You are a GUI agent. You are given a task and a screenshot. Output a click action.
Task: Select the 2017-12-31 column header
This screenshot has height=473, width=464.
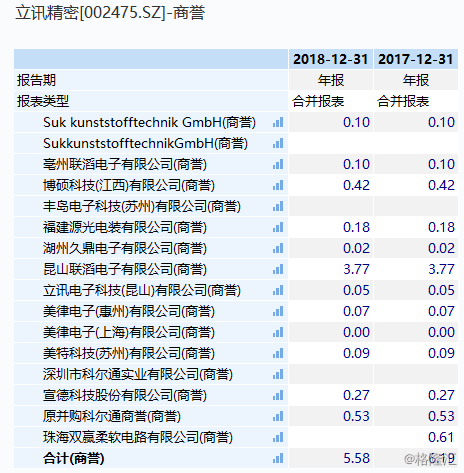click(x=416, y=59)
